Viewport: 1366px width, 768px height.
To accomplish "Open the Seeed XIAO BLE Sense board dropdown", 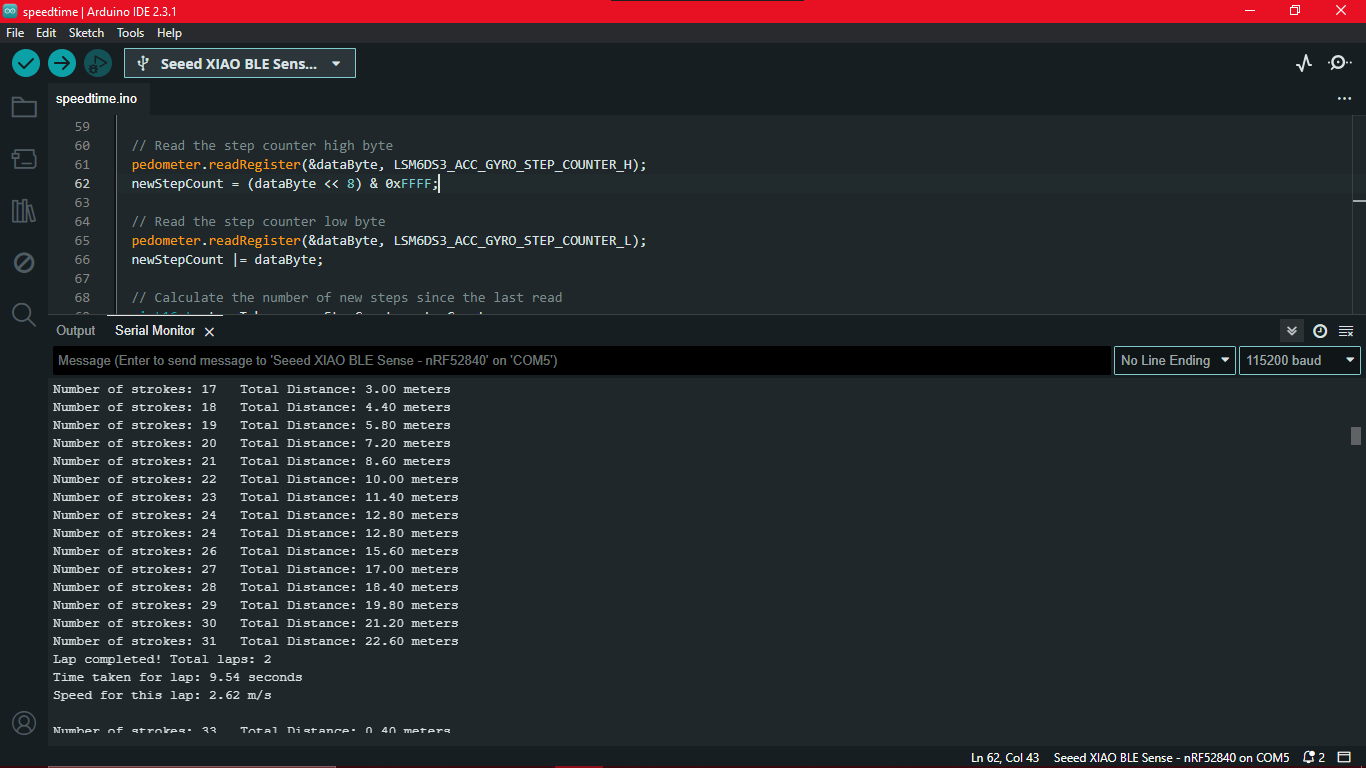I will coord(240,63).
